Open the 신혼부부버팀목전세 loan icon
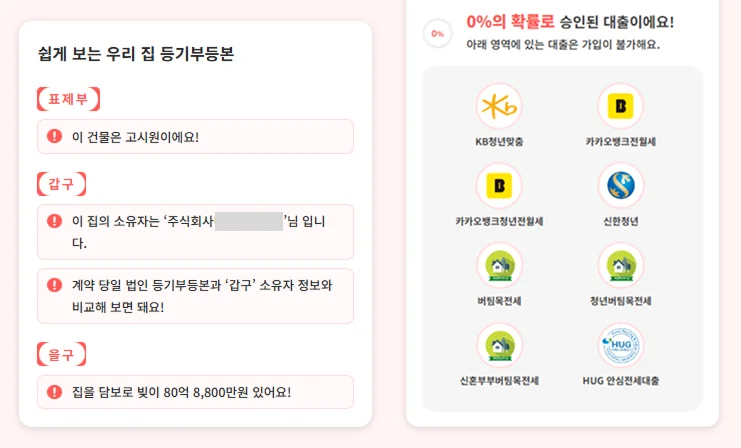Image resolution: width=741 pixels, height=448 pixels. 499,346
